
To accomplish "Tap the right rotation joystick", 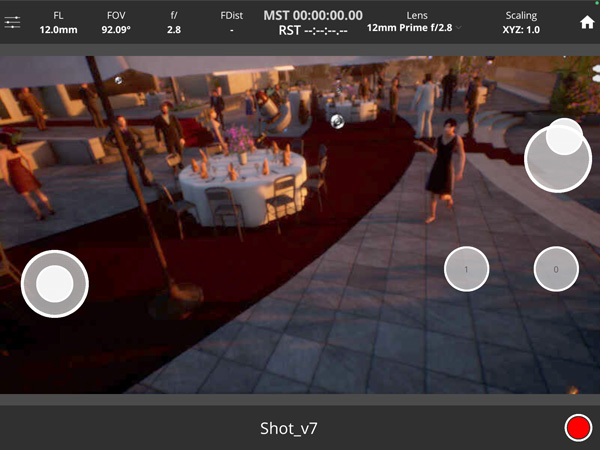I will 558,158.
